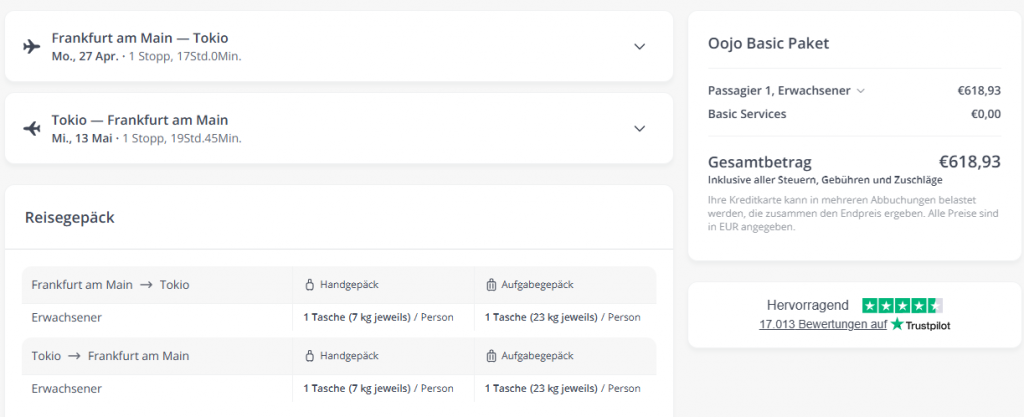
Task: Open the 17.013 Bewertungen Trustpilot link
Action: (x=822, y=325)
